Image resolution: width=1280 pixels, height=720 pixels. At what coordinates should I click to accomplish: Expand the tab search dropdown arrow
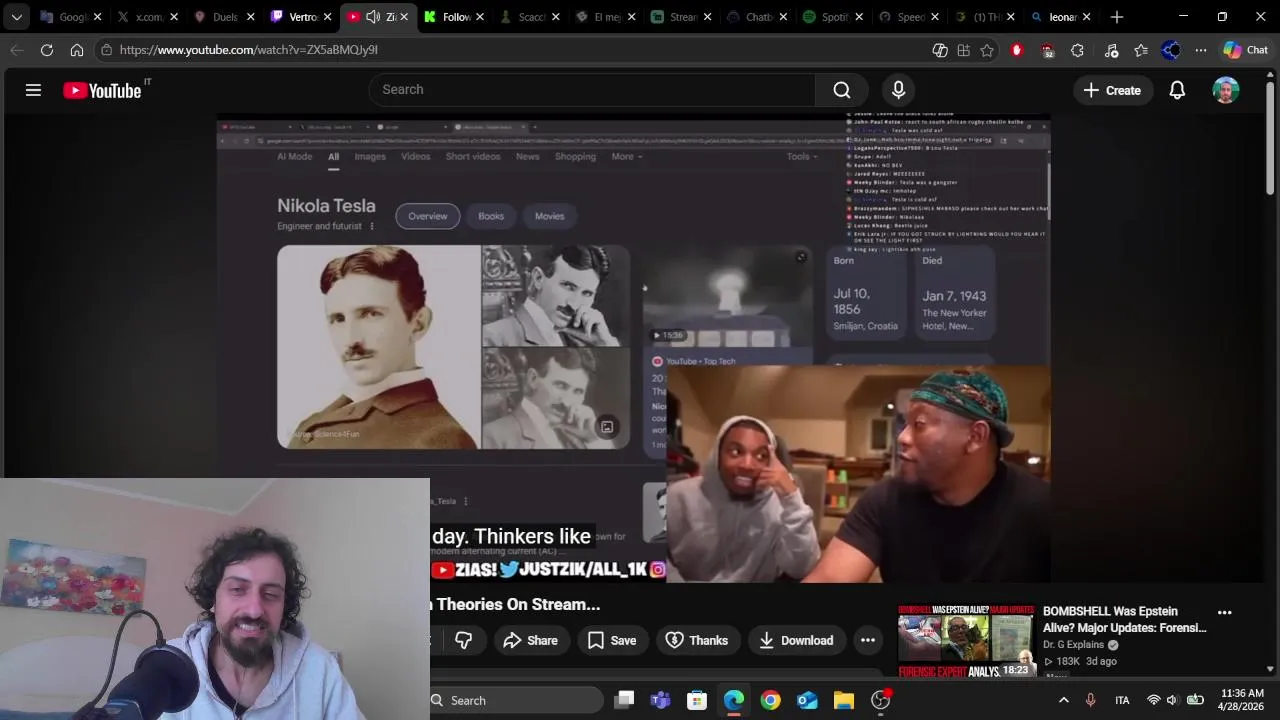[17, 17]
